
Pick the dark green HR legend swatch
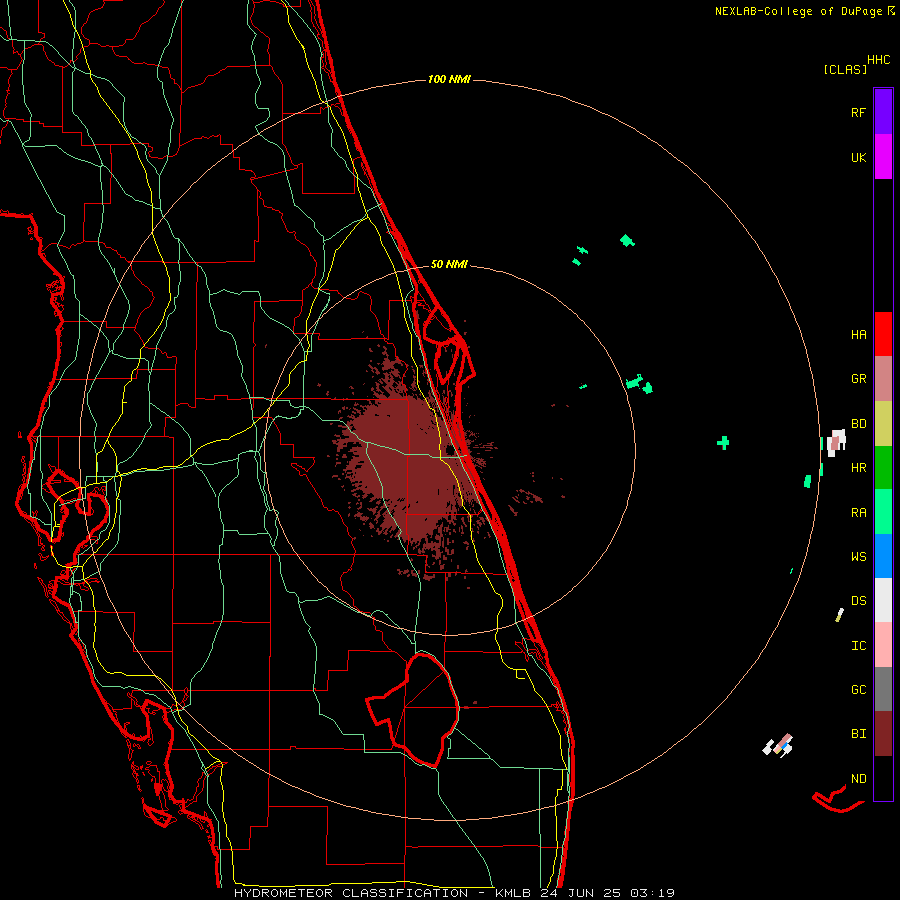pos(883,468)
